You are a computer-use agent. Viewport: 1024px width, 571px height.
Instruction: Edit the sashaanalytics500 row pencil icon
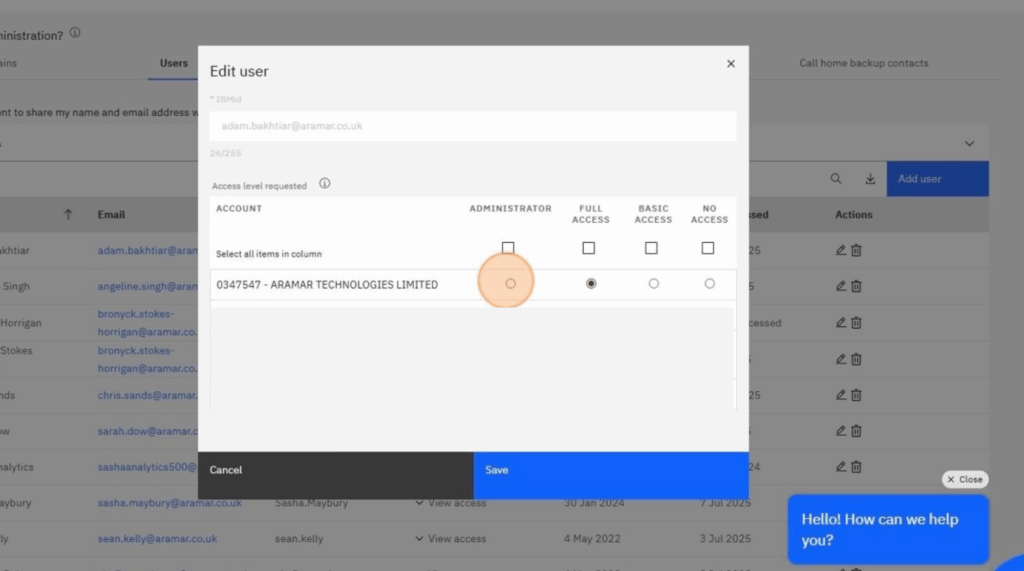coord(840,467)
